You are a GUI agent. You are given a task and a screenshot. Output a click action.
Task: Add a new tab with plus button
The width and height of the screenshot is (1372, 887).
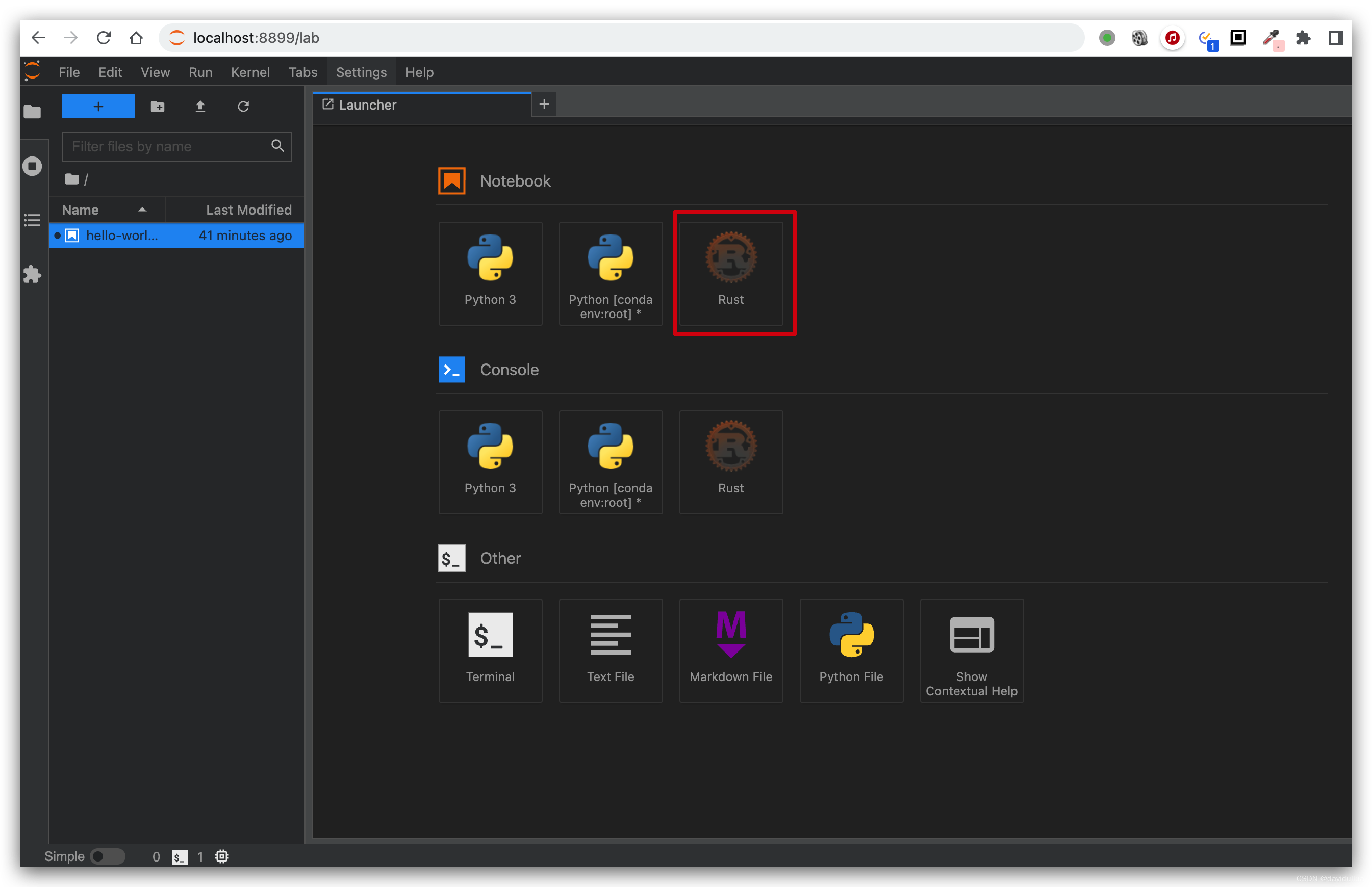click(543, 105)
